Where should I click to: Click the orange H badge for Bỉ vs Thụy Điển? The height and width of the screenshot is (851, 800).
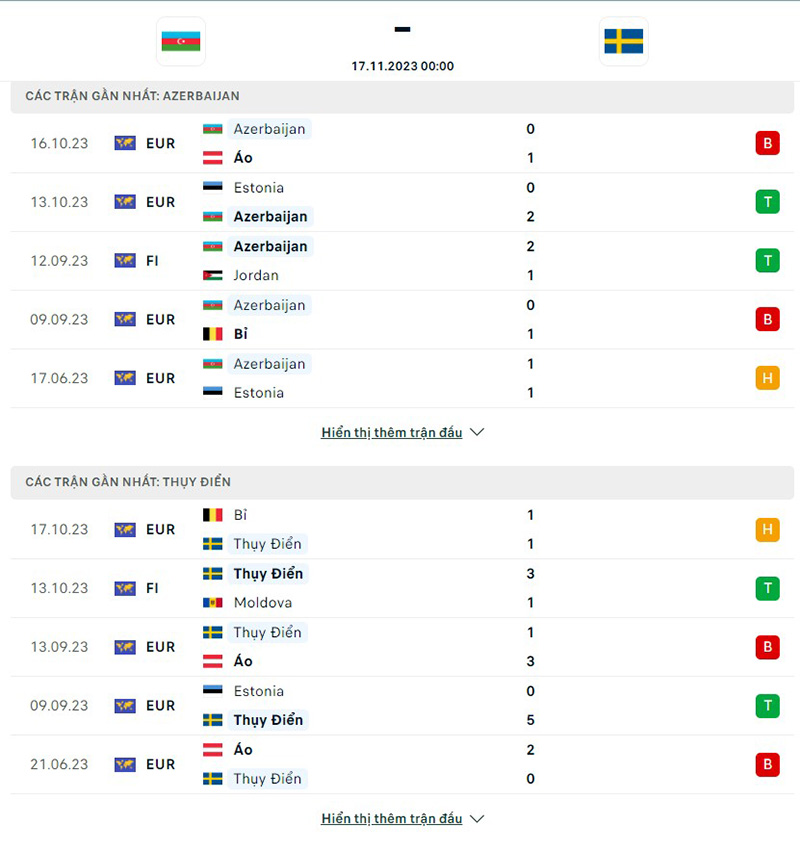[767, 529]
